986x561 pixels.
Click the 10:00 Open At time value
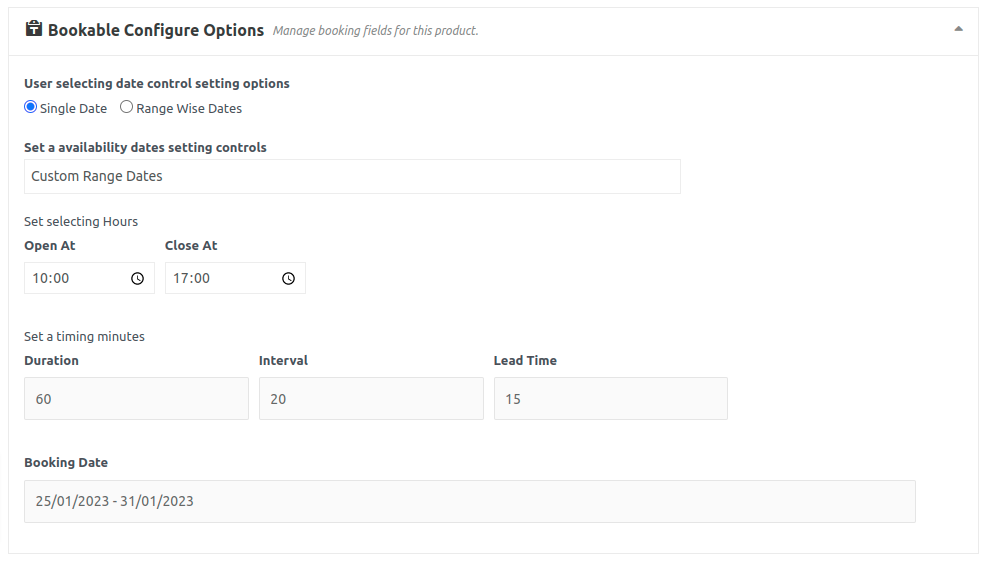point(51,279)
